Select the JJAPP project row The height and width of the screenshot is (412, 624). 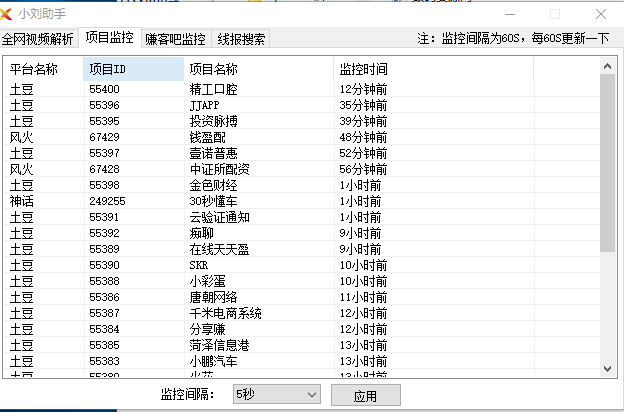(x=301, y=105)
